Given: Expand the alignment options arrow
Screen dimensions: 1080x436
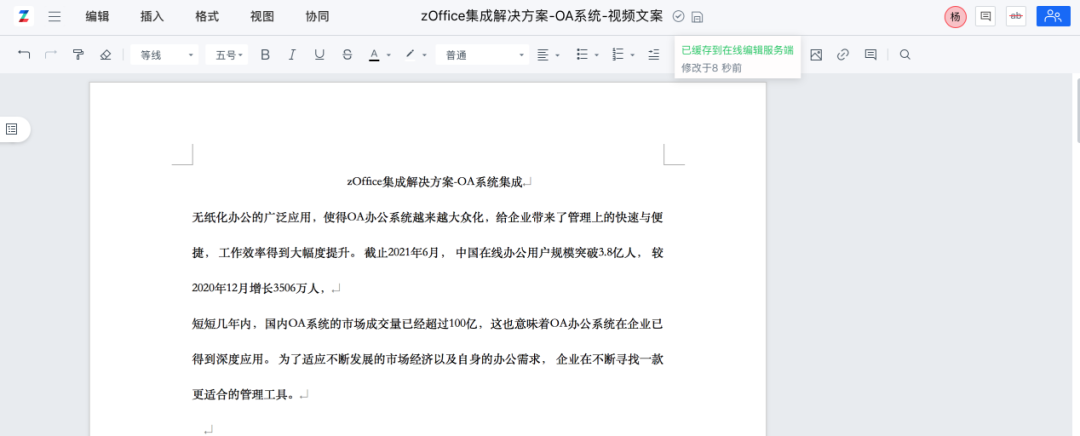Looking at the screenshot, I should [557, 55].
